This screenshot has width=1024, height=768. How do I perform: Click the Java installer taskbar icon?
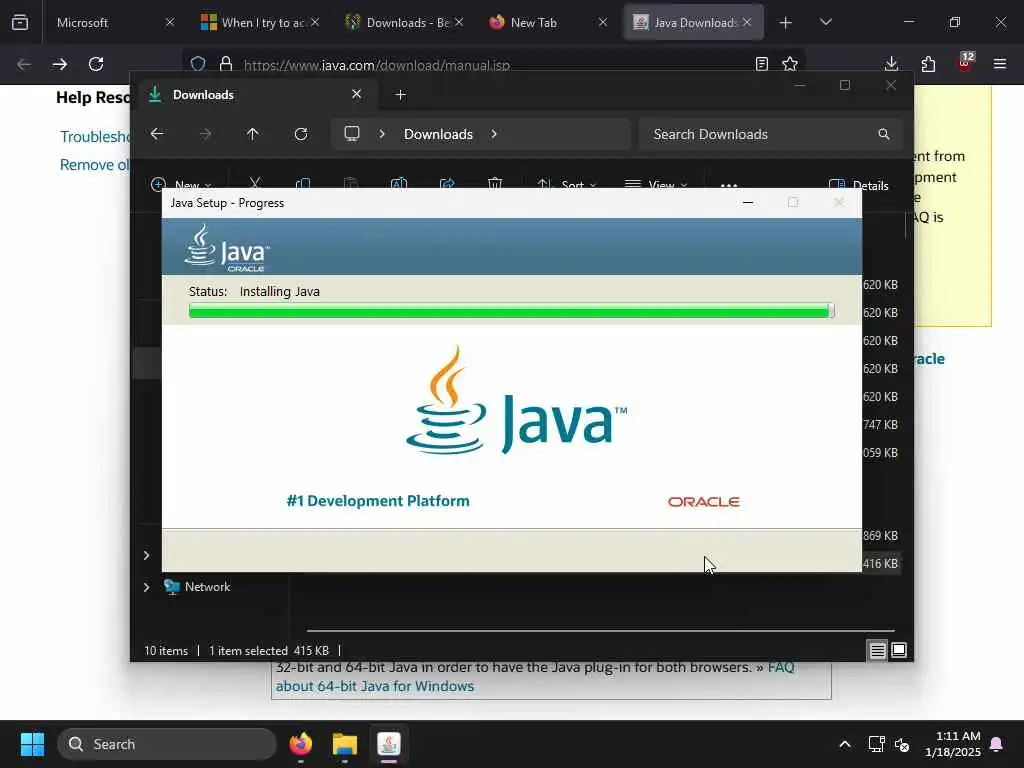(389, 744)
